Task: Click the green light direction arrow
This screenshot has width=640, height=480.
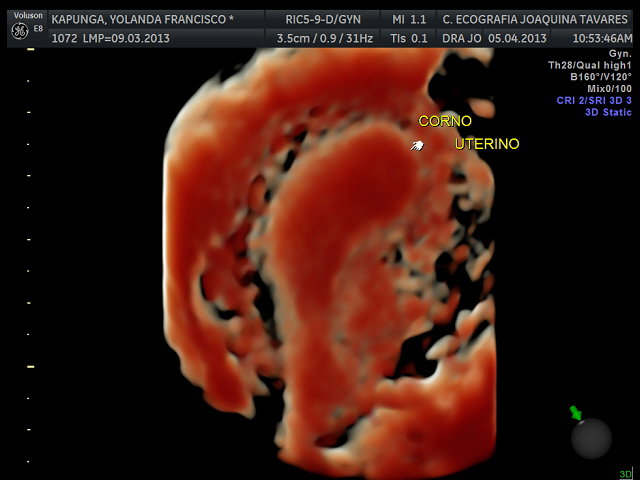Action: 576,412
